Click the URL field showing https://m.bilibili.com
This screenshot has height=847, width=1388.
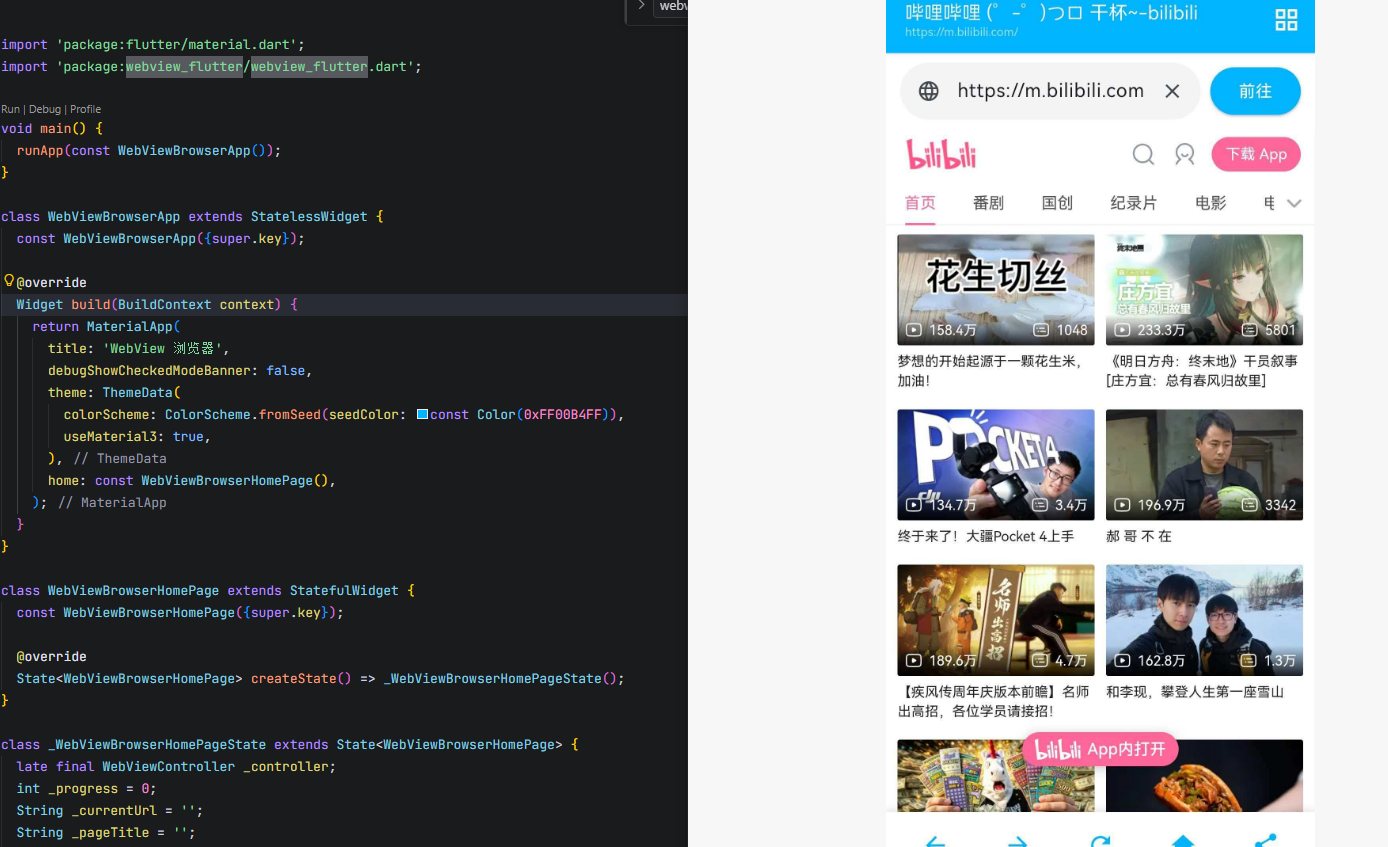coord(1050,91)
